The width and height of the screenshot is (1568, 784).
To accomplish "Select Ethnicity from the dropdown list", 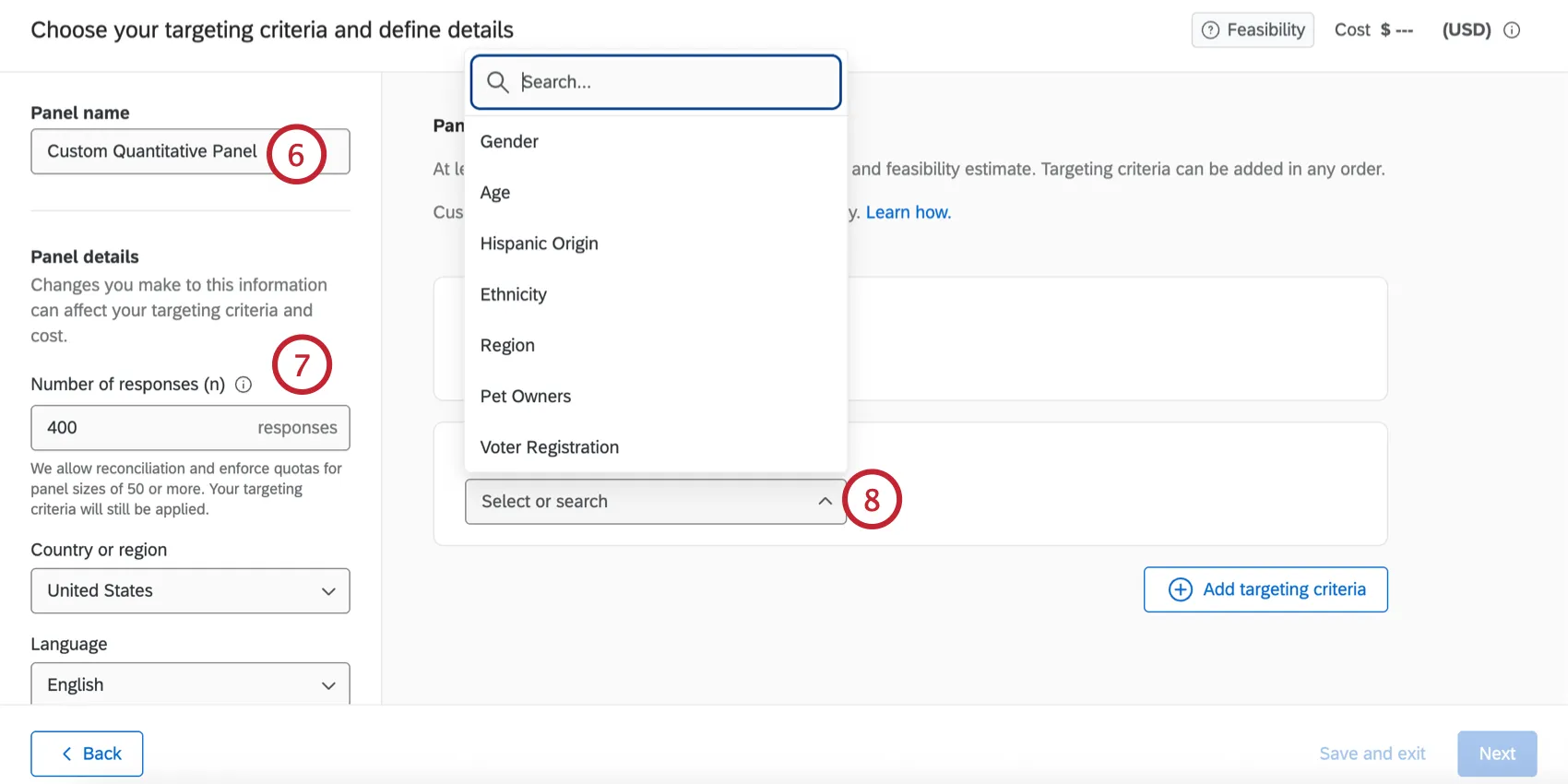I will [513, 294].
